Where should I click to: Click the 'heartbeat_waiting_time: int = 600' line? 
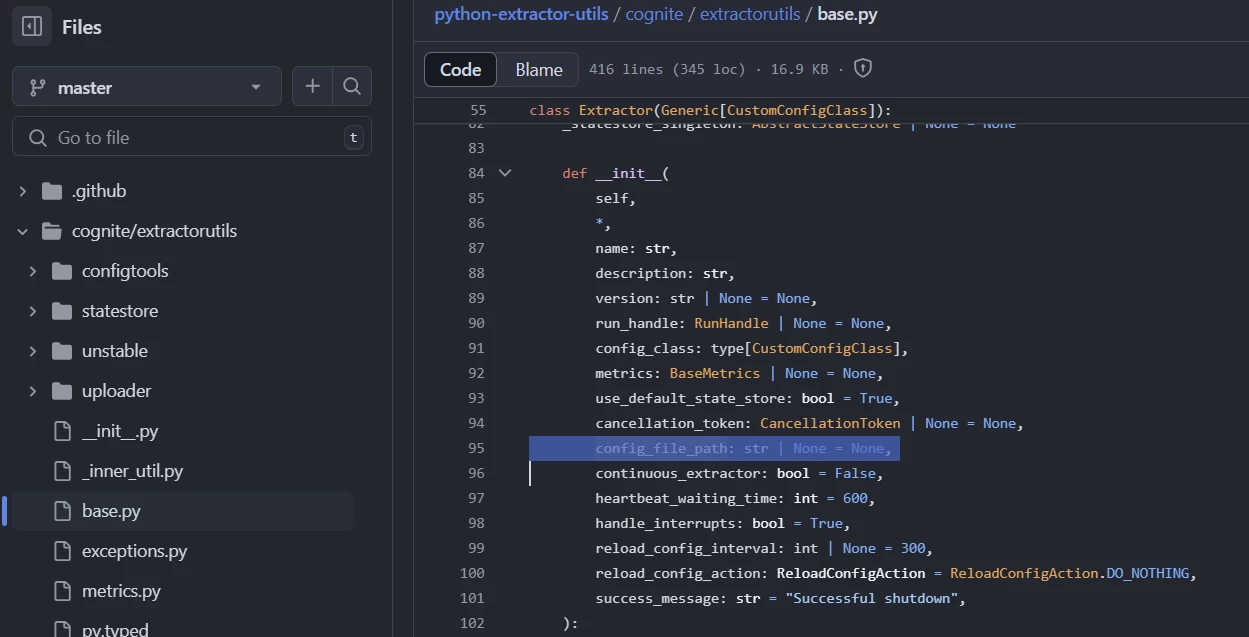[x=735, y=498]
